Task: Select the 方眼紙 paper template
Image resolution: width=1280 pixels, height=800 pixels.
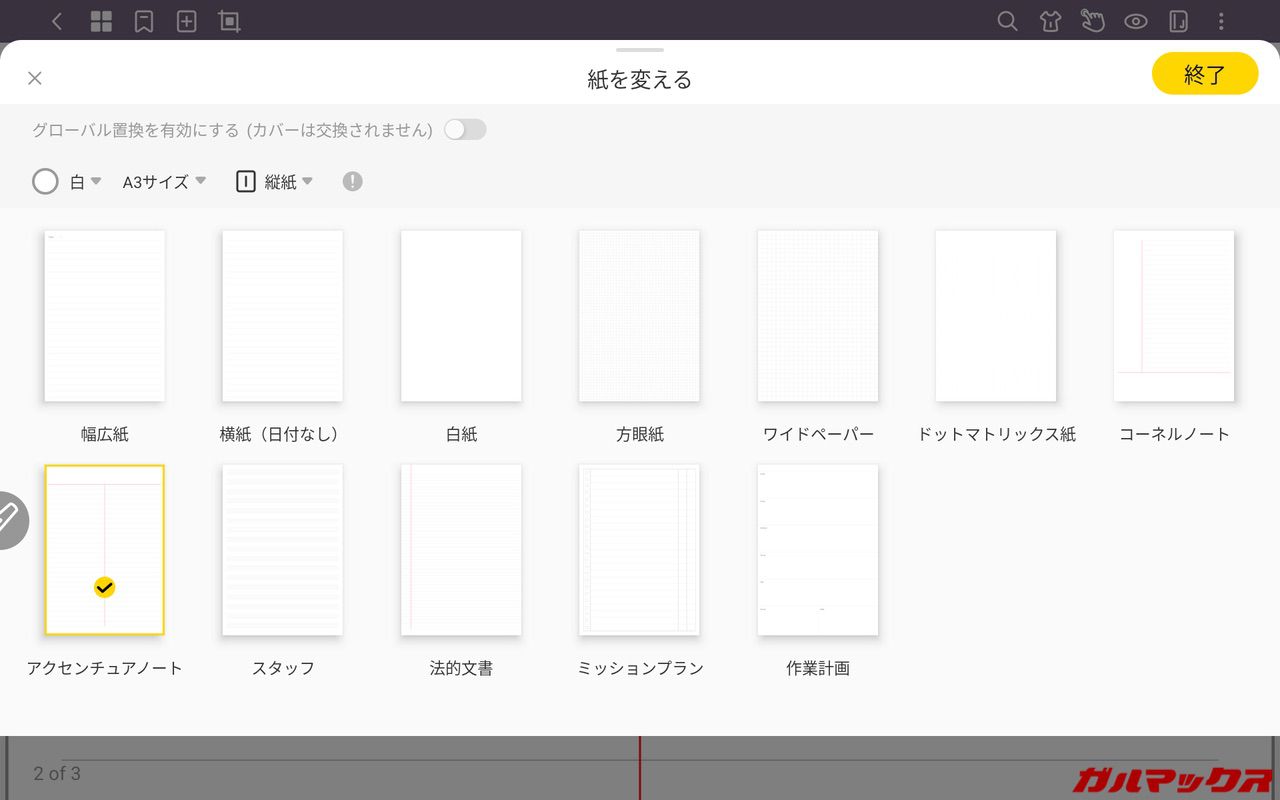Action: click(639, 316)
